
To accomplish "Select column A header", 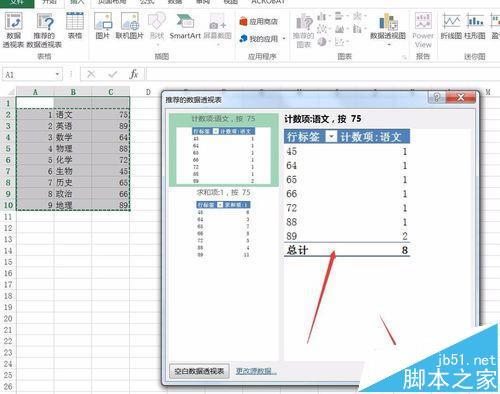I will click(x=35, y=92).
